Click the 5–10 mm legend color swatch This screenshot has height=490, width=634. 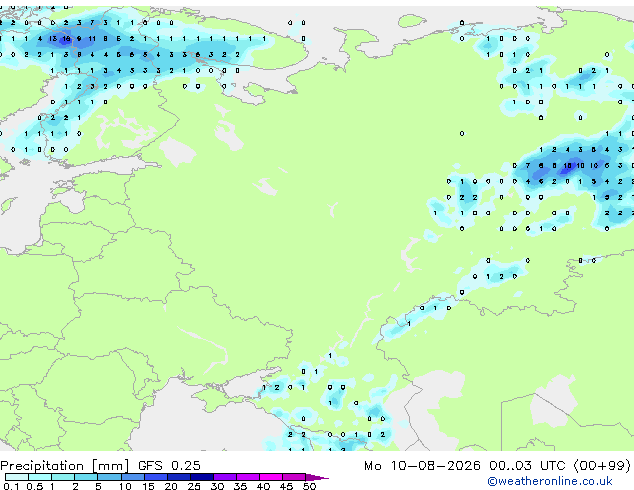click(109, 477)
